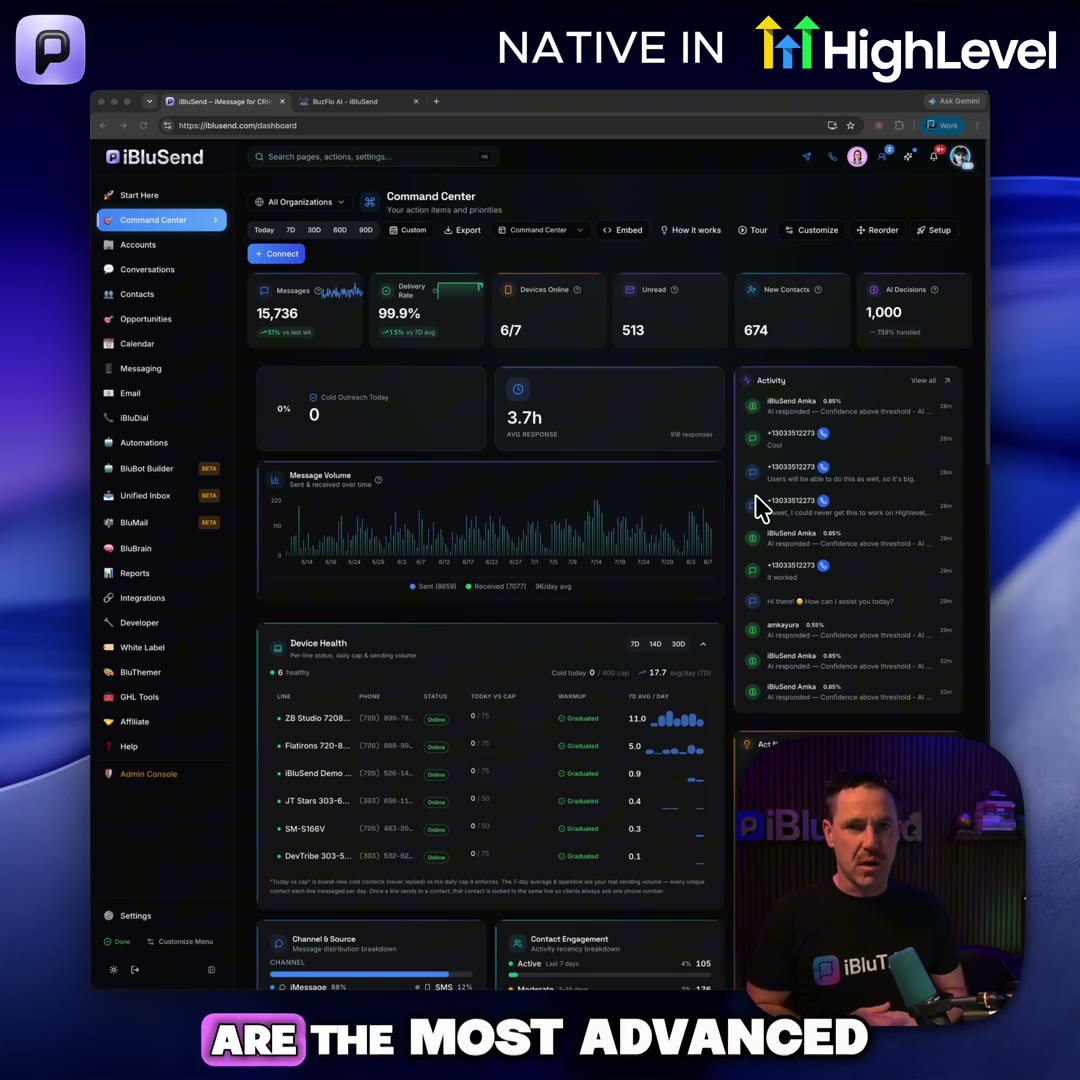Viewport: 1080px width, 1080px height.
Task: Click the browser address bar URL
Action: pyautogui.click(x=238, y=125)
